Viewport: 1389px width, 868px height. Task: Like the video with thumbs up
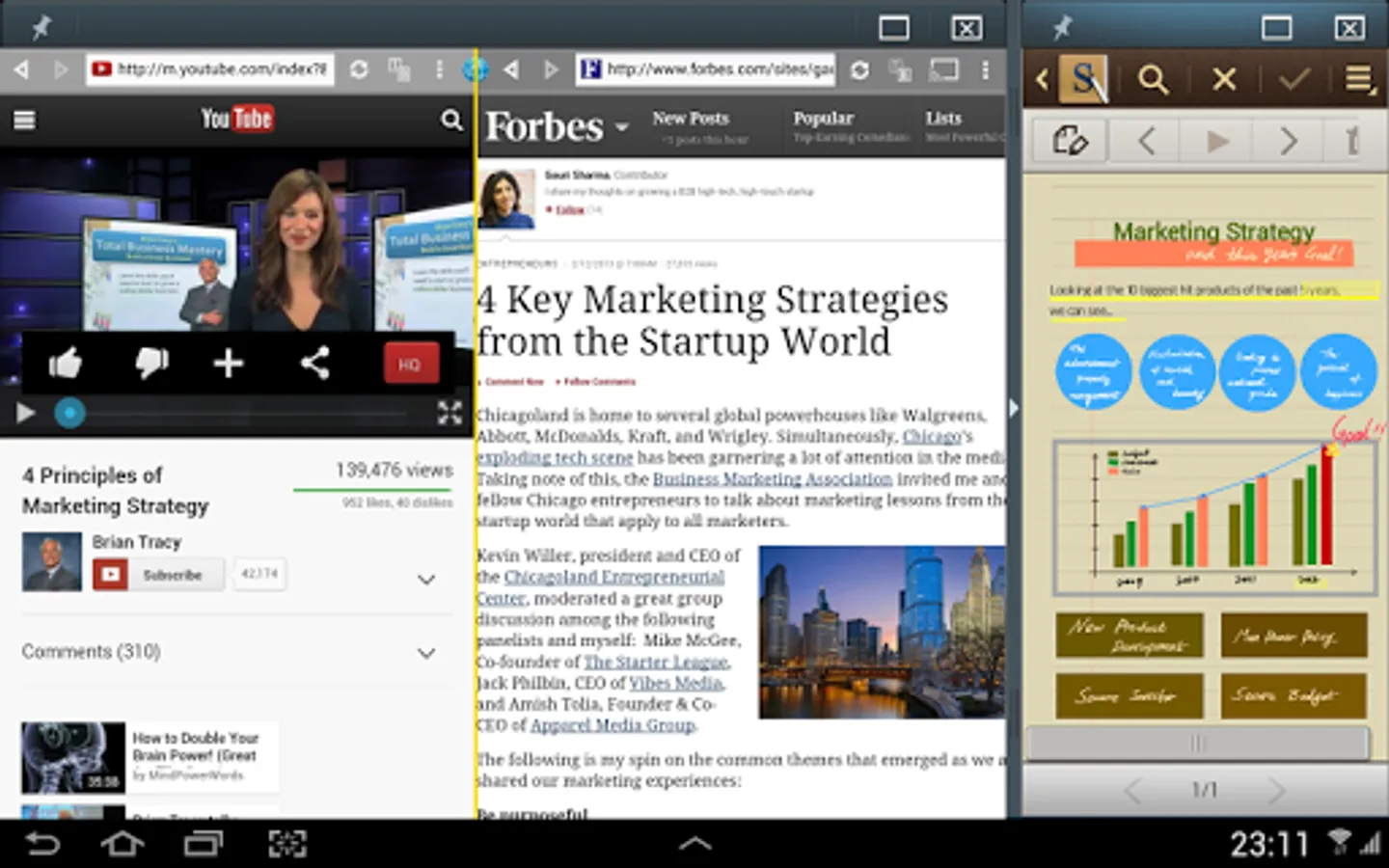pyautogui.click(x=66, y=364)
